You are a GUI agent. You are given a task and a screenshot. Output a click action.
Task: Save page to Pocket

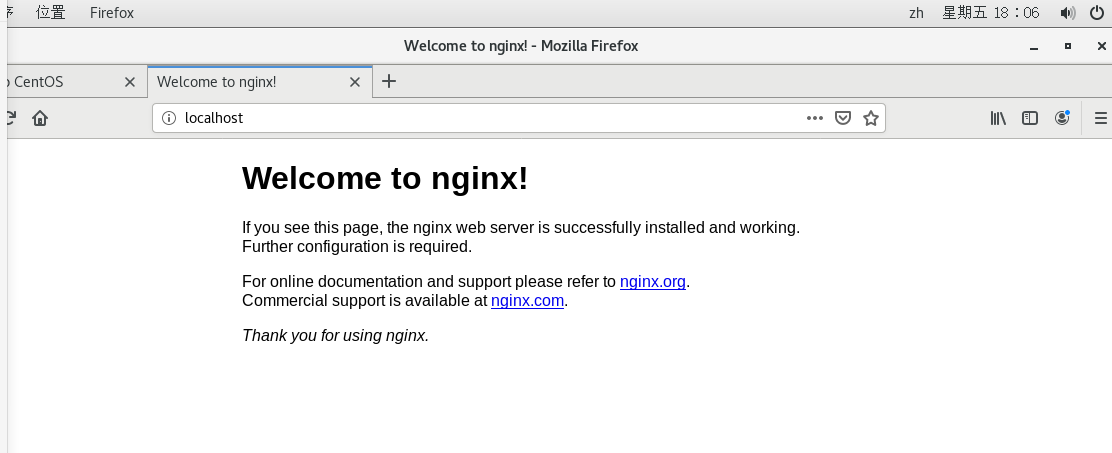point(843,118)
